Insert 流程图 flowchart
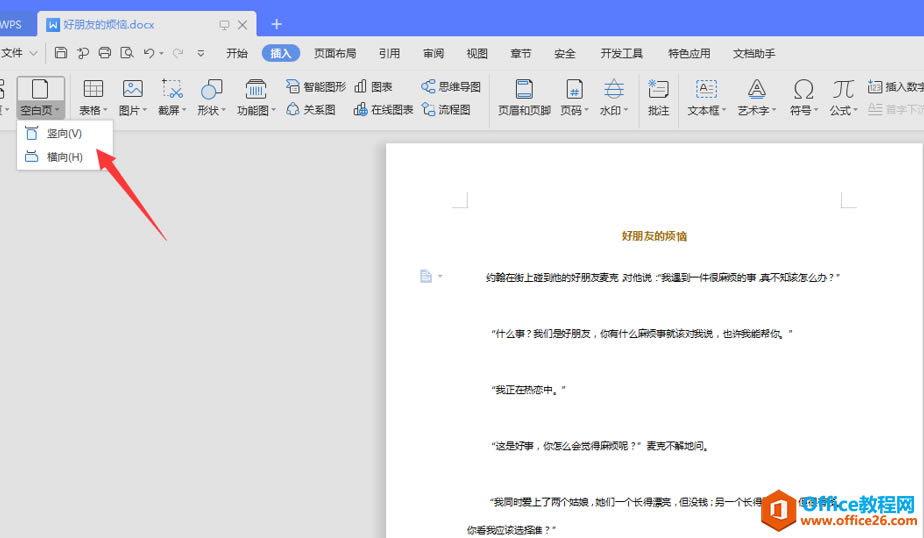The height and width of the screenshot is (538, 924). click(x=446, y=110)
